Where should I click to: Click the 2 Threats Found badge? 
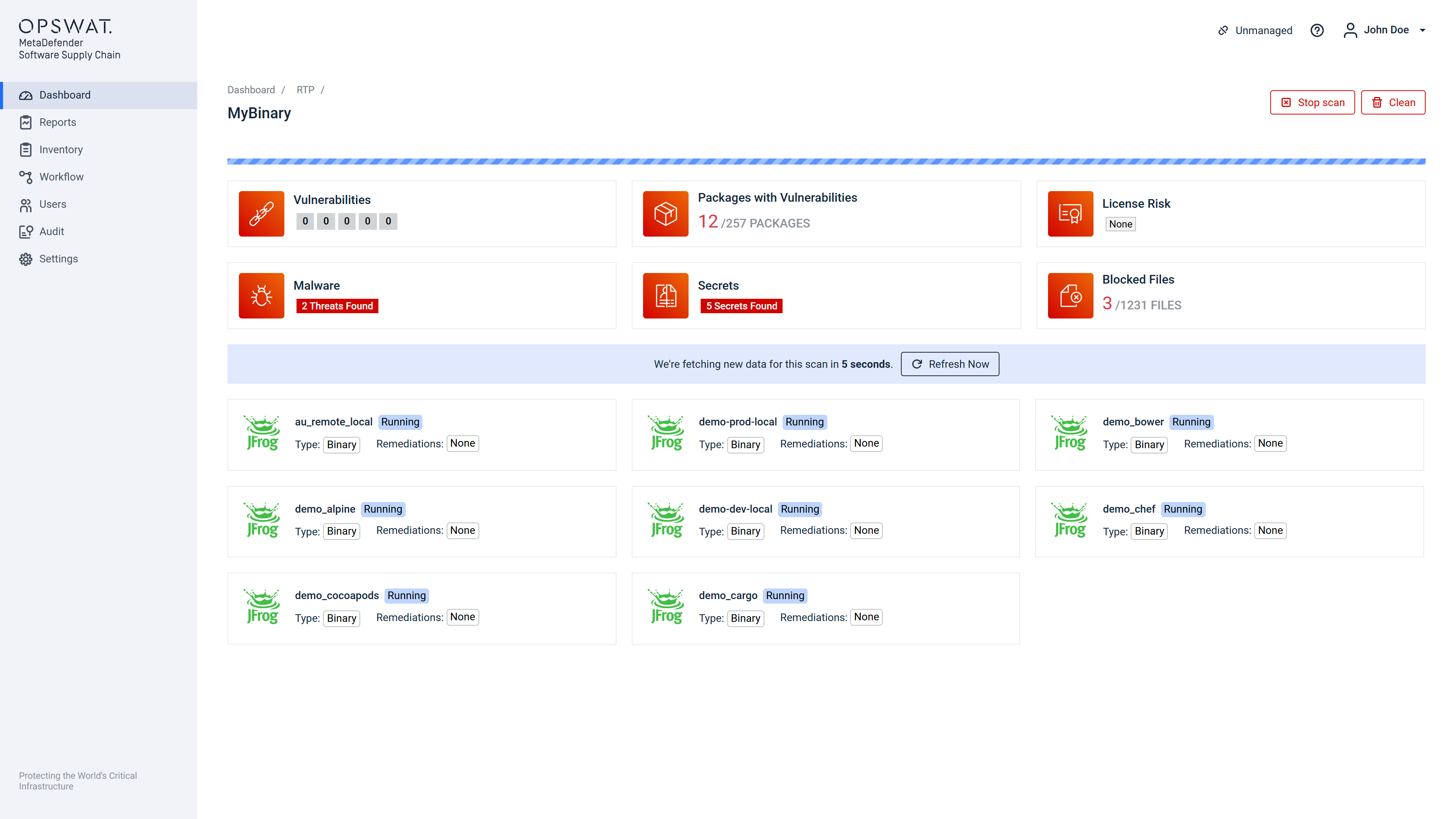click(x=337, y=306)
